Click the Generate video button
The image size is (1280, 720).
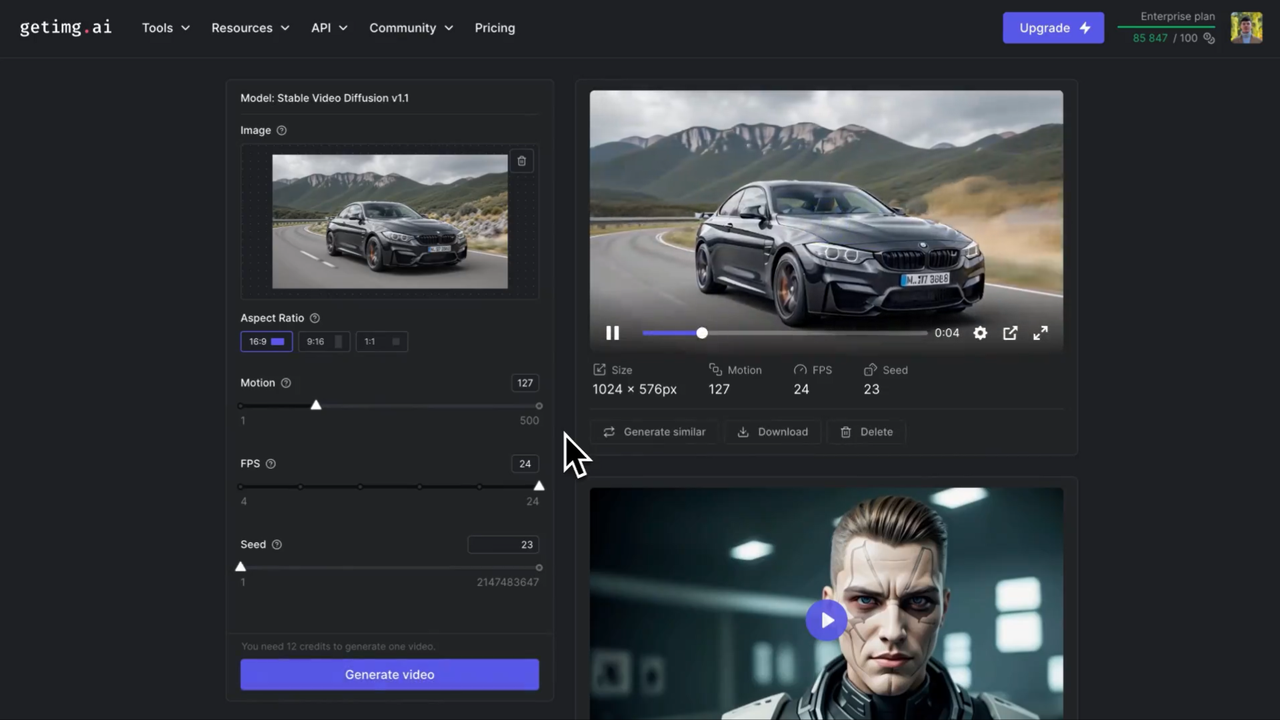pos(389,674)
